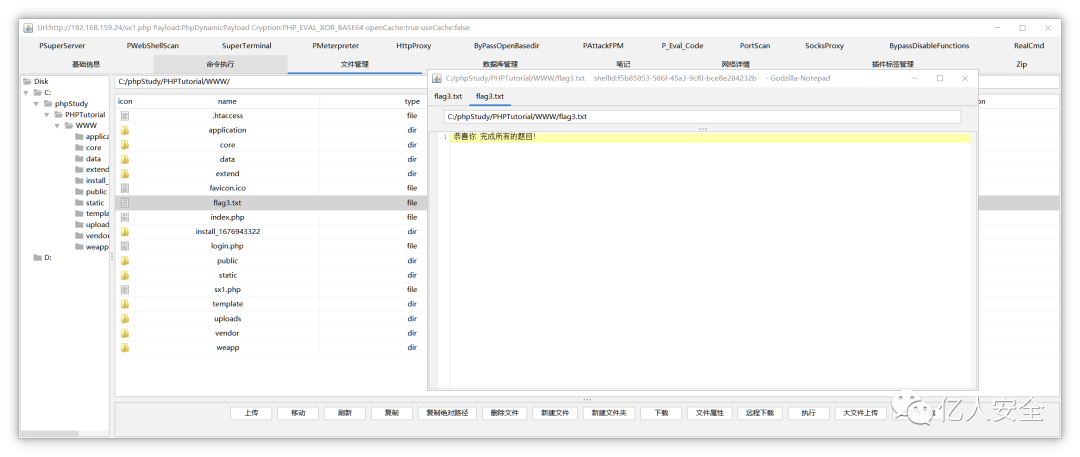This screenshot has height=457, width=1080.
Task: Switch to the RealCmd tab
Action: pos(1029,46)
